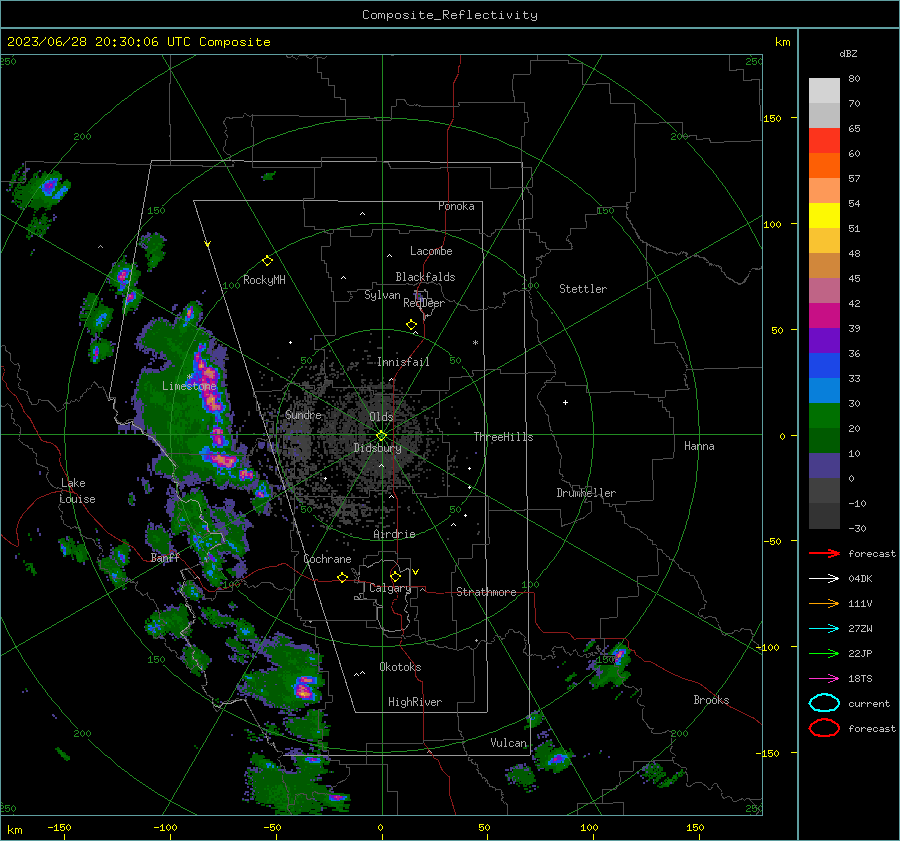
Task: Click the Cochrane town label
Action: (x=327, y=559)
